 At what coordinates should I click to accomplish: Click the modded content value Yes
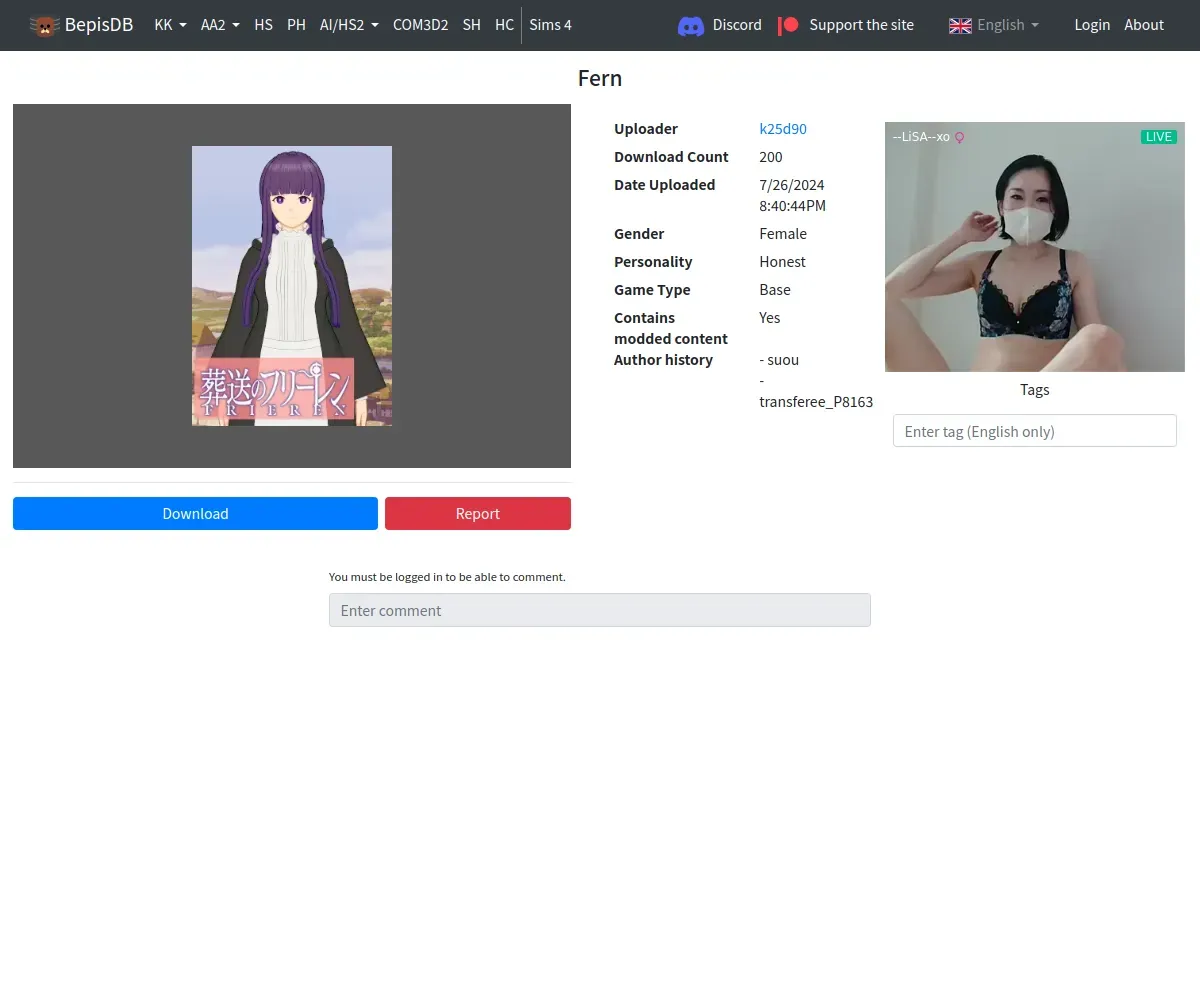(x=770, y=318)
